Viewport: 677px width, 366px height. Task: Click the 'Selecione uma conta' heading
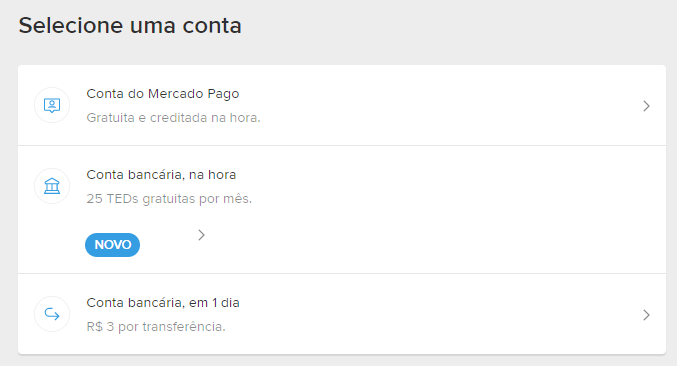(130, 25)
